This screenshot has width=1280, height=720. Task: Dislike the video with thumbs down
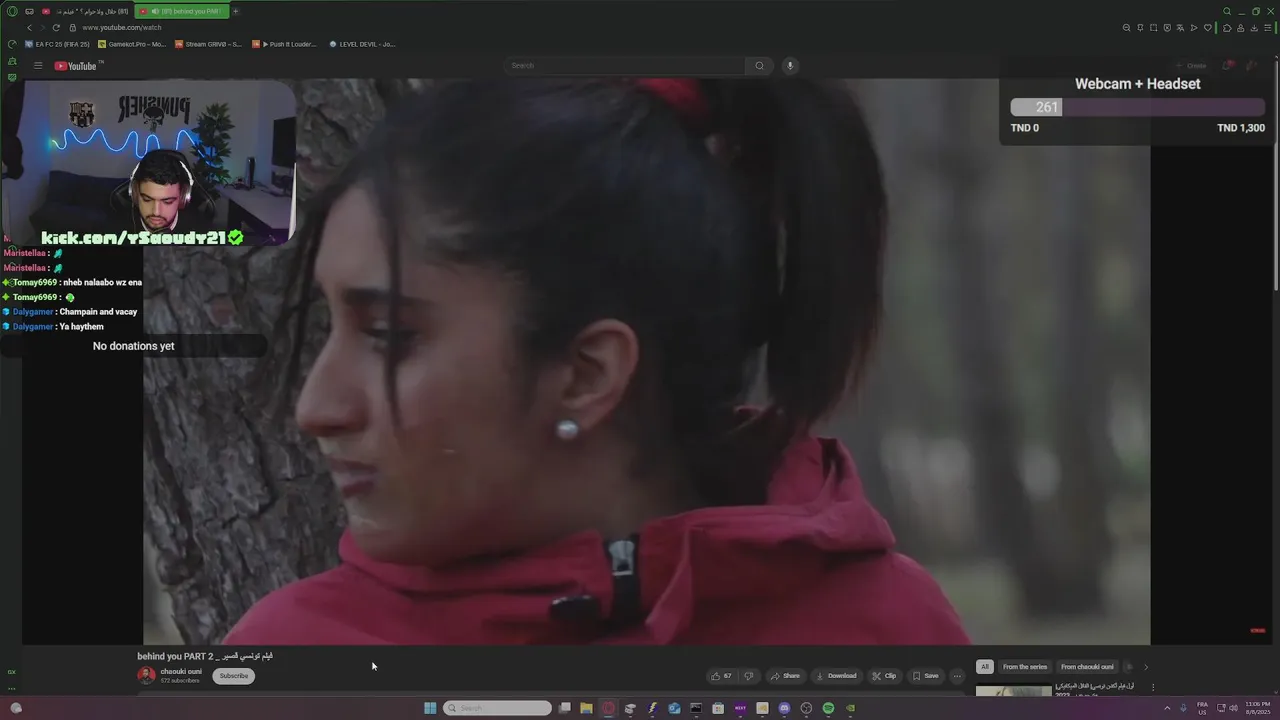(749, 676)
